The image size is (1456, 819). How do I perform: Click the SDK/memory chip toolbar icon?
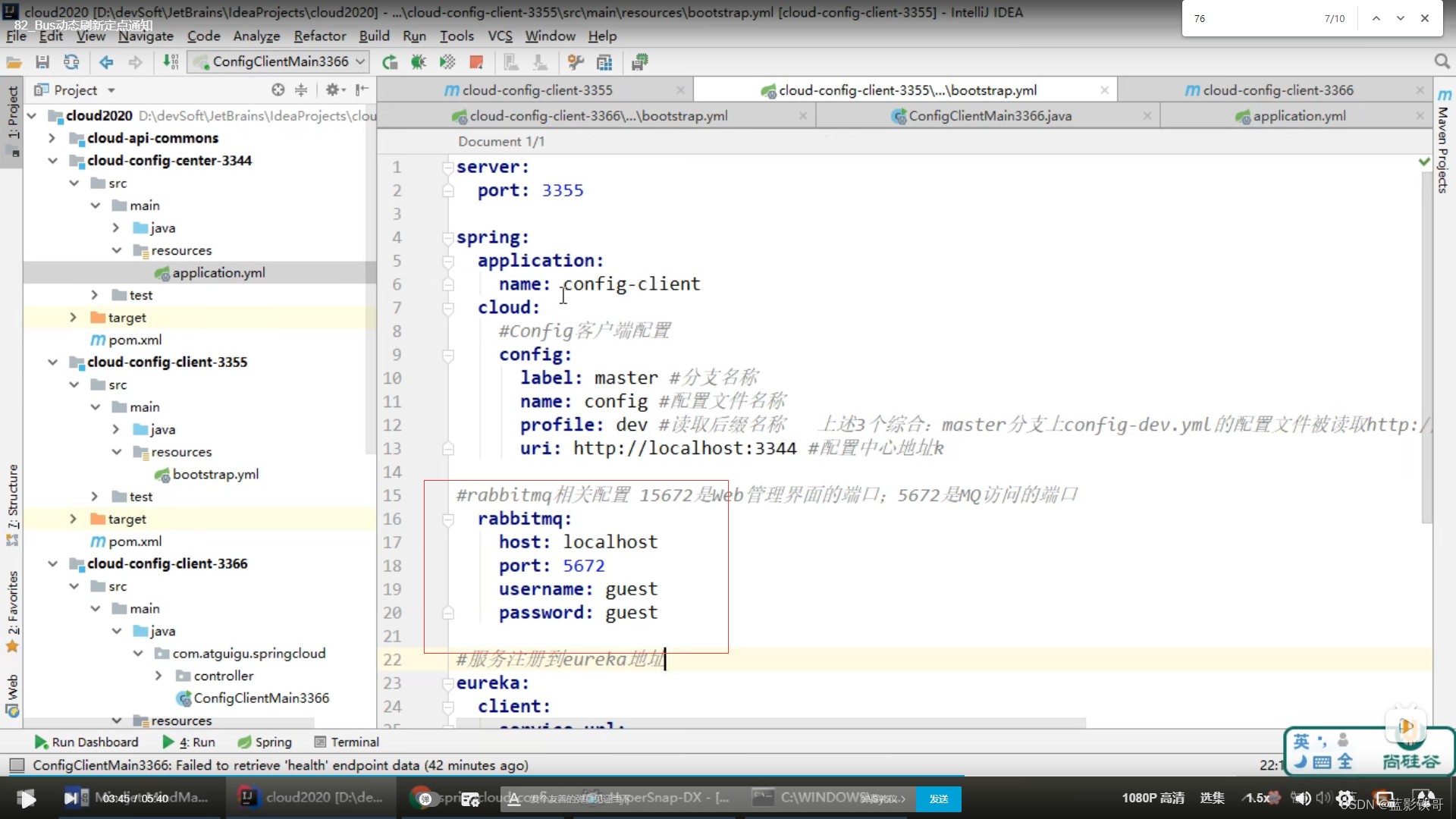[x=639, y=62]
